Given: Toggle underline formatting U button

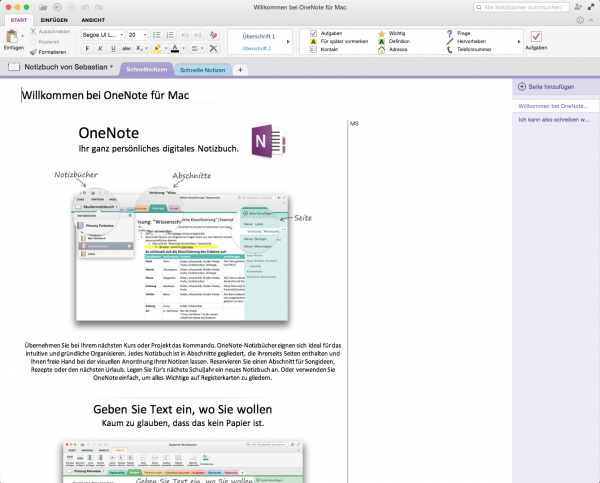Looking at the screenshot, I should click(113, 49).
